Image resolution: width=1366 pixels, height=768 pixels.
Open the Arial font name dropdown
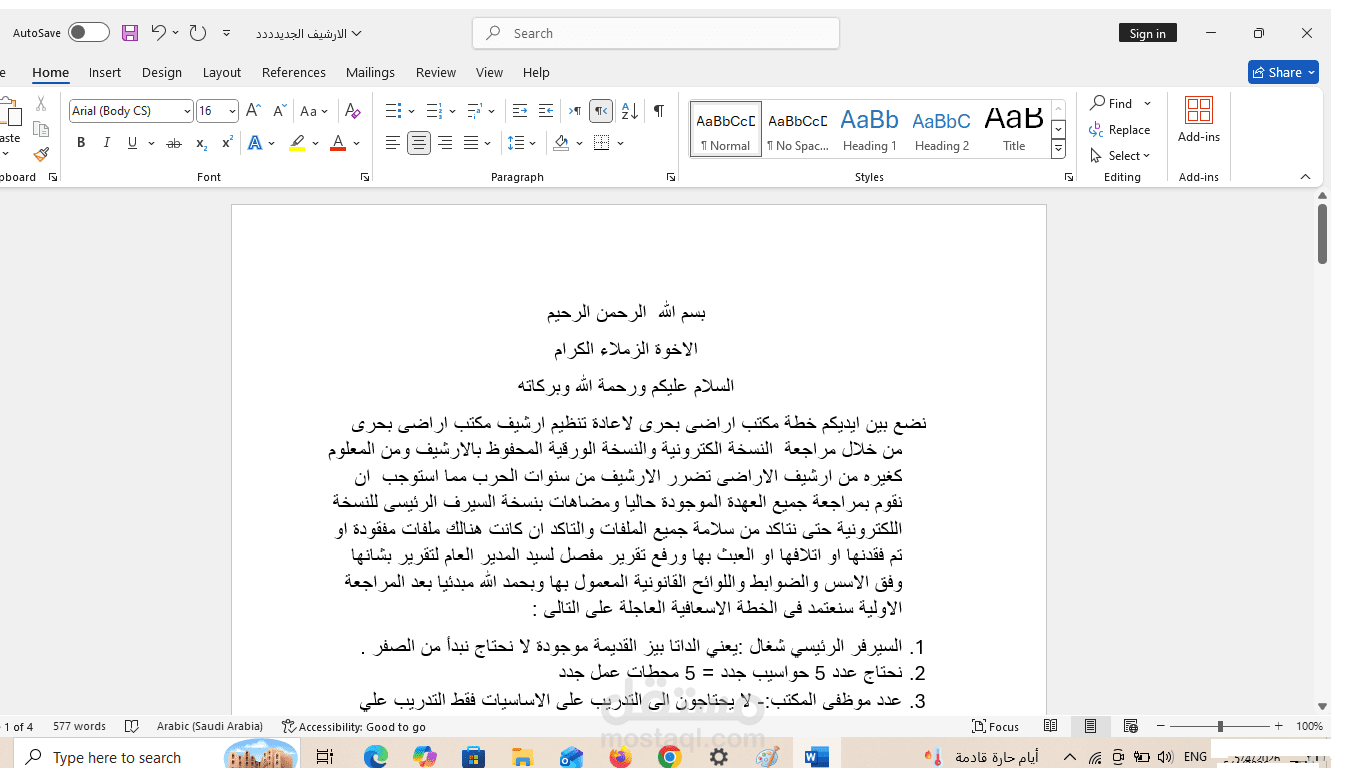click(x=187, y=111)
